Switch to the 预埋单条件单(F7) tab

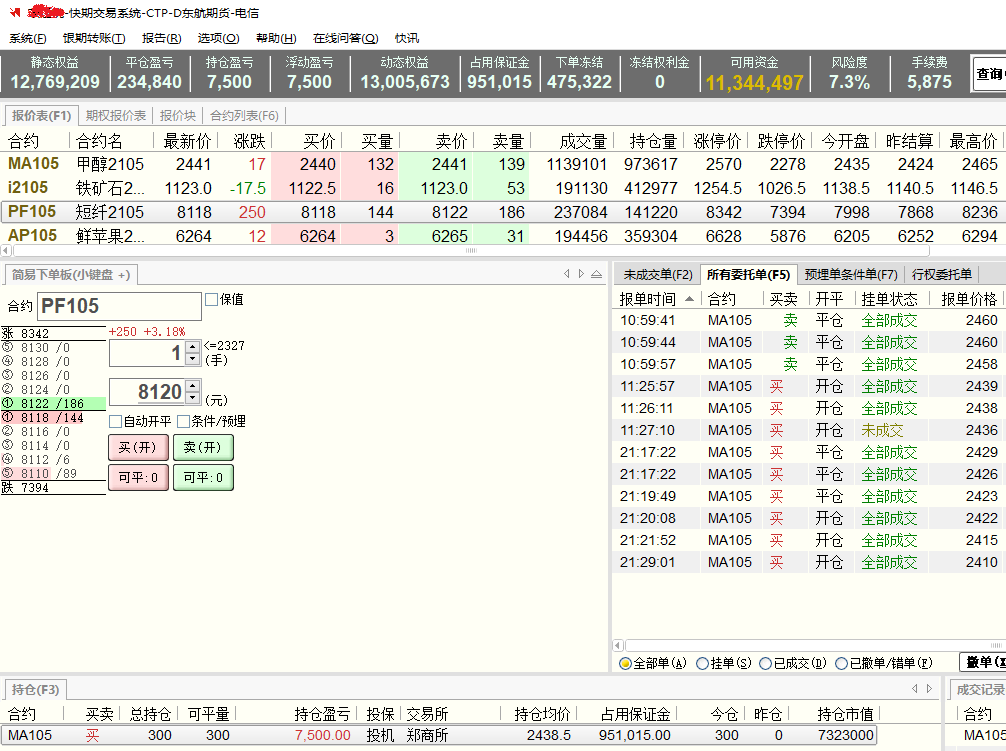pyautogui.click(x=851, y=274)
